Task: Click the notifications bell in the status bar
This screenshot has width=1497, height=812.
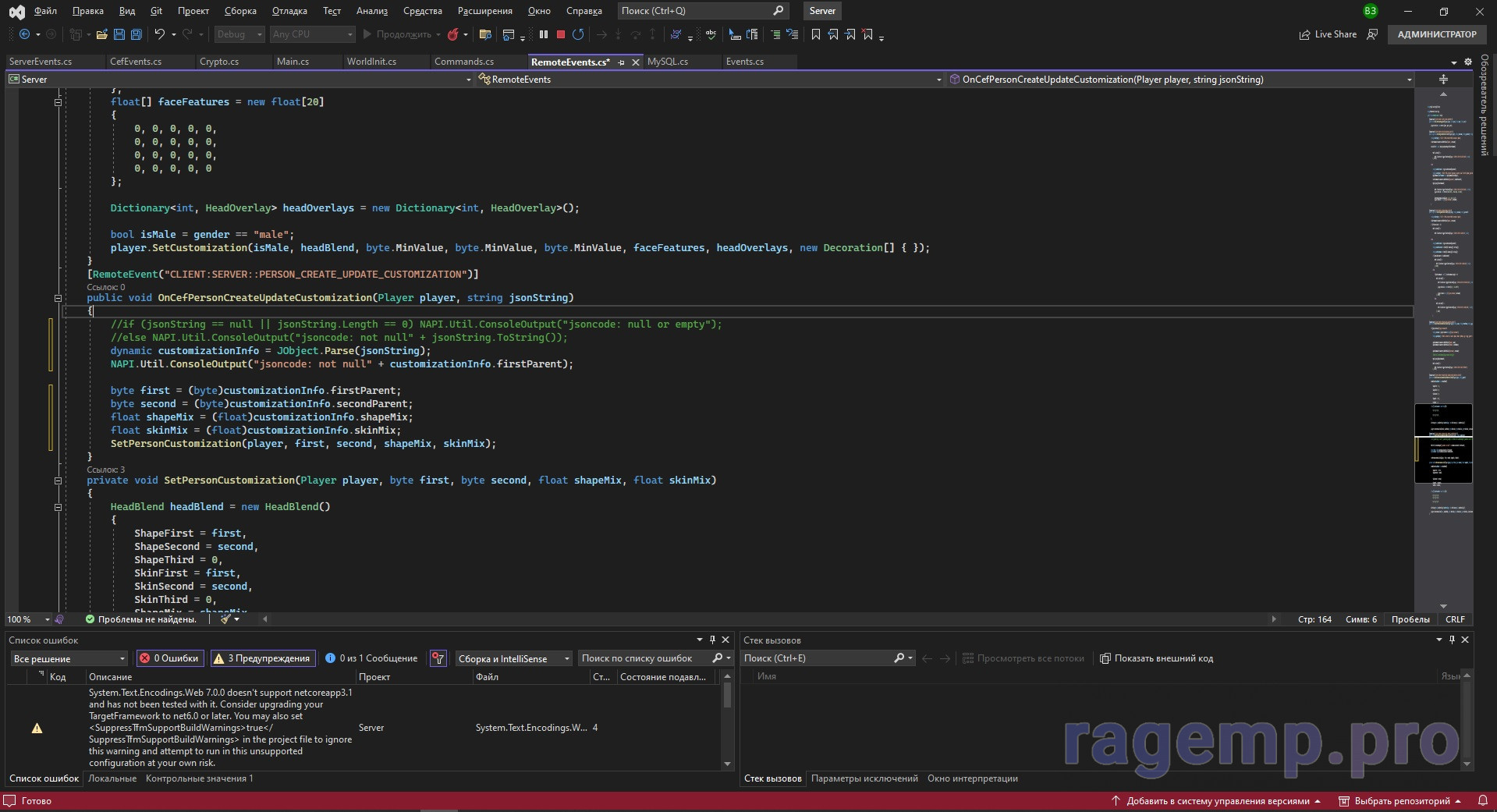Action: 1483,800
